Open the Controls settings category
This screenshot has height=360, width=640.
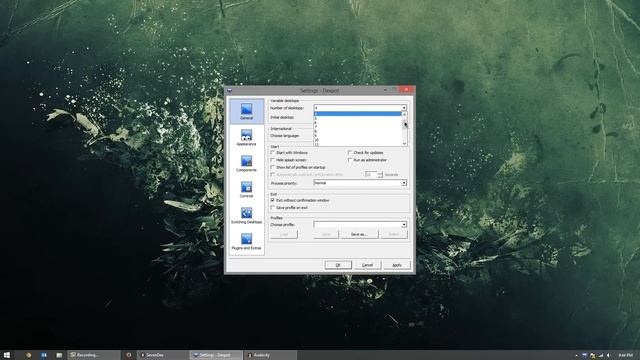[247, 189]
